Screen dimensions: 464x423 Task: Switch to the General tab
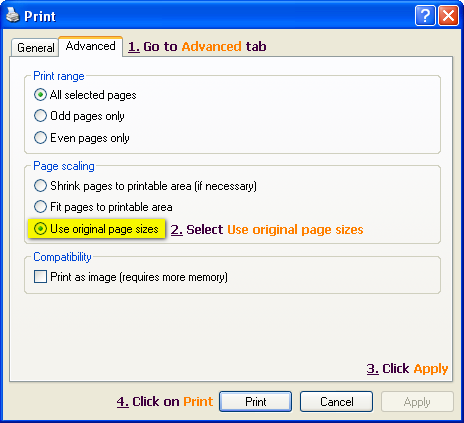coord(35,48)
